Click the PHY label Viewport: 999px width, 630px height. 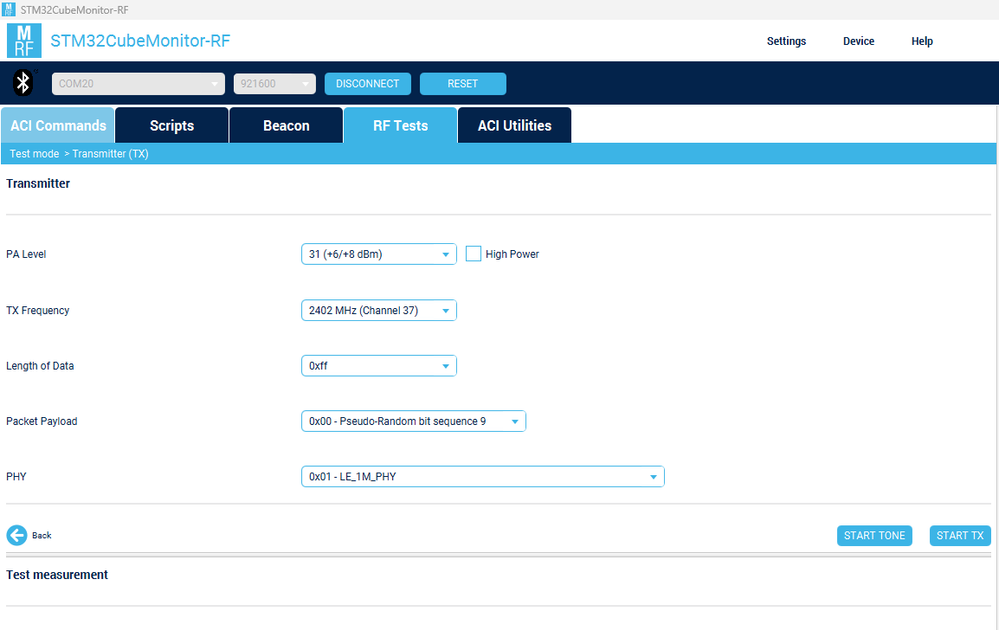tap(16, 476)
